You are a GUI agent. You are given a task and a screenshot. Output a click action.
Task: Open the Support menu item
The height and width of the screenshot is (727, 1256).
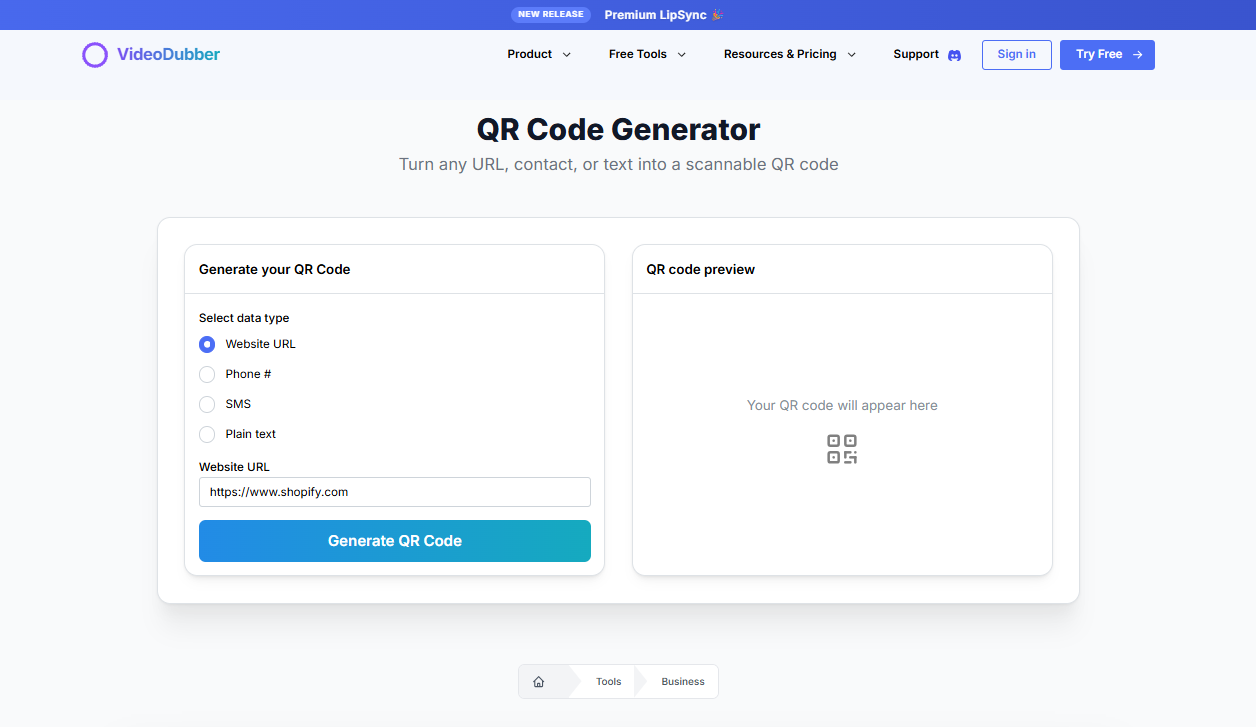[915, 55]
